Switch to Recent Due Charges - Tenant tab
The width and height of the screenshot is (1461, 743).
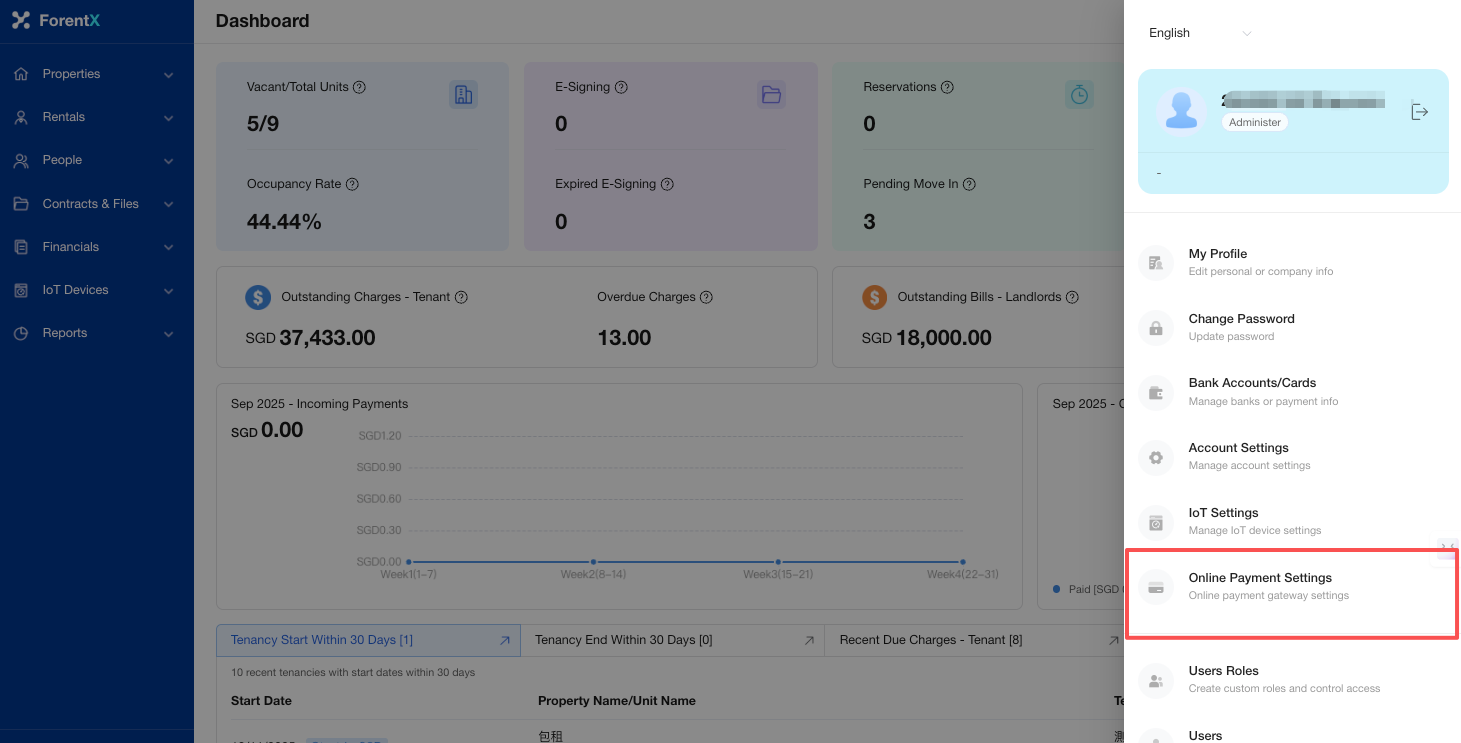930,640
